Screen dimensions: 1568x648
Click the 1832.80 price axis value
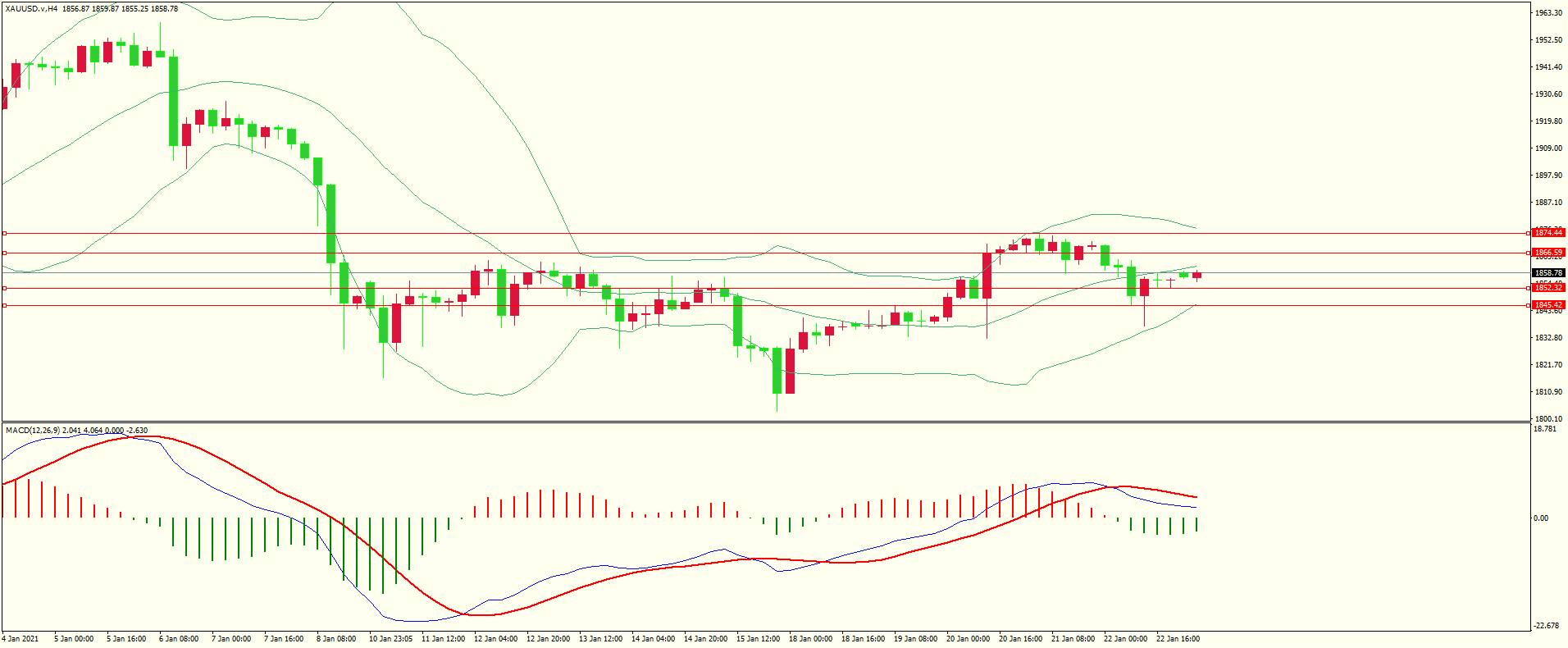(x=1548, y=338)
